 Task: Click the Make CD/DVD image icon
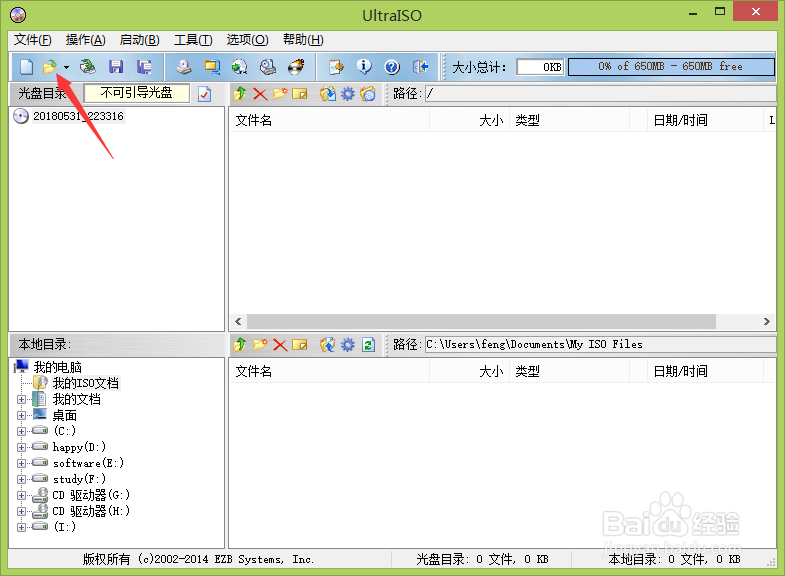coord(184,67)
